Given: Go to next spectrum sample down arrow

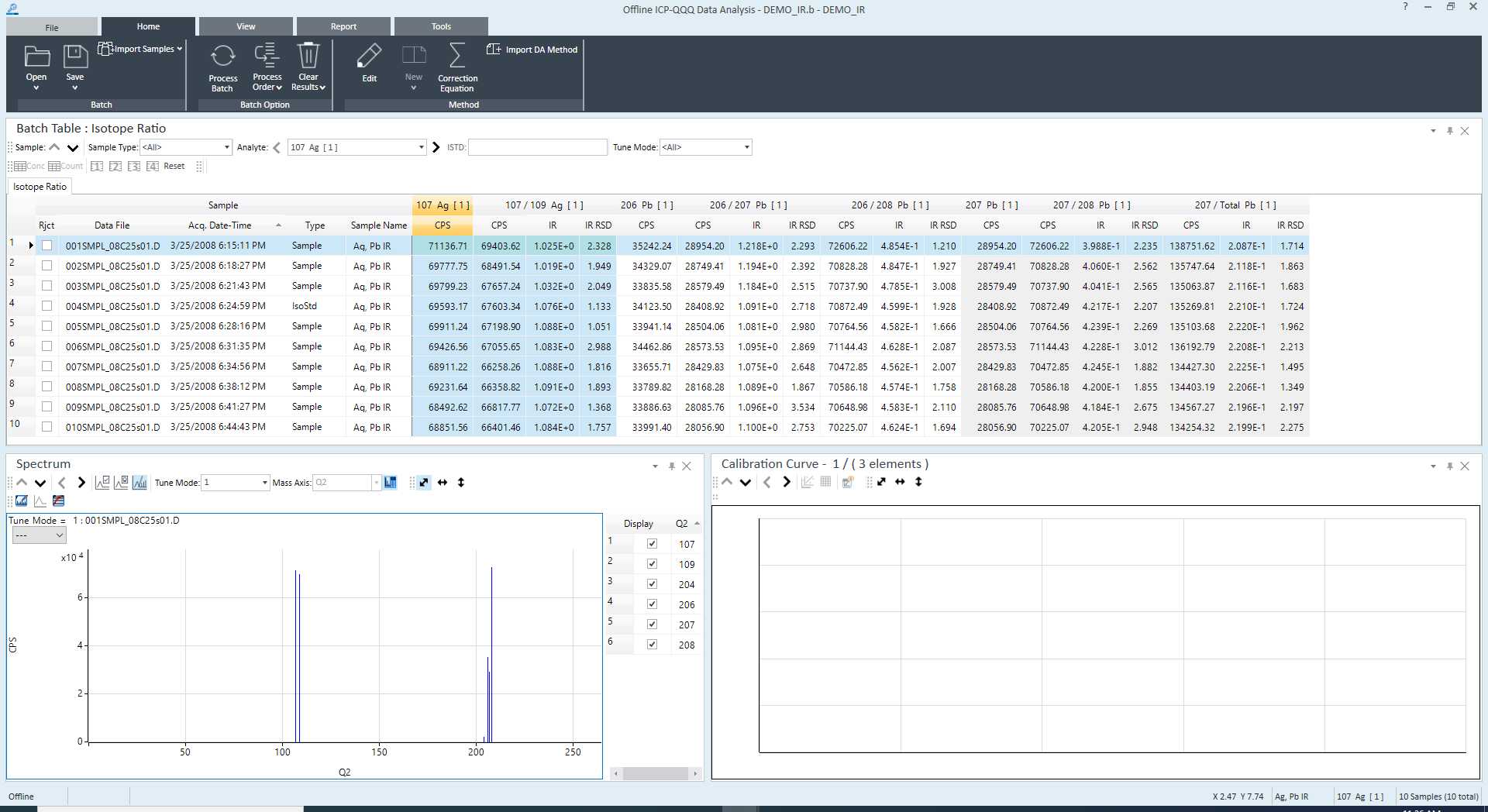Looking at the screenshot, I should point(40,483).
